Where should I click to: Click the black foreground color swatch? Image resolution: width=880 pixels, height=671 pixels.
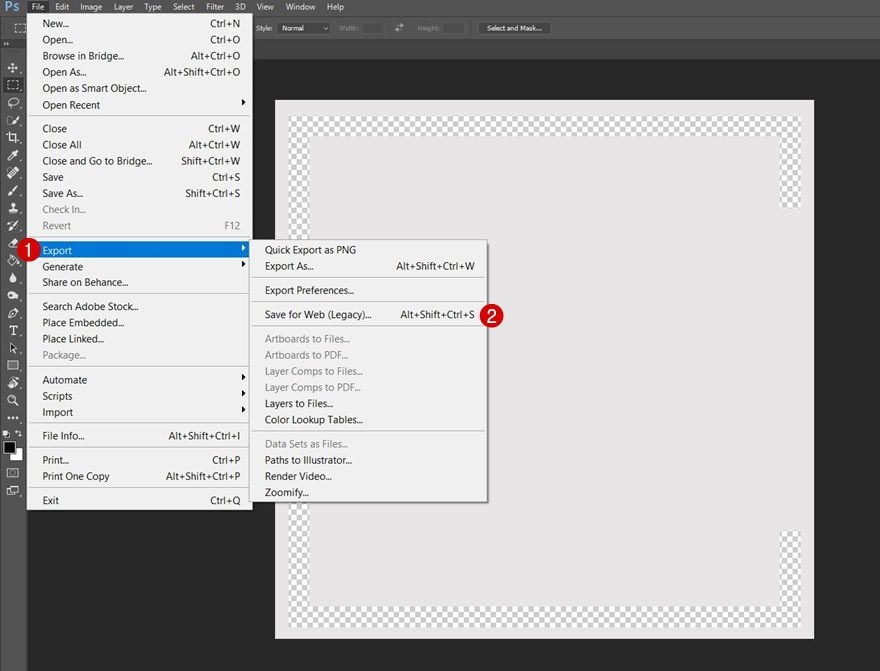[9, 448]
